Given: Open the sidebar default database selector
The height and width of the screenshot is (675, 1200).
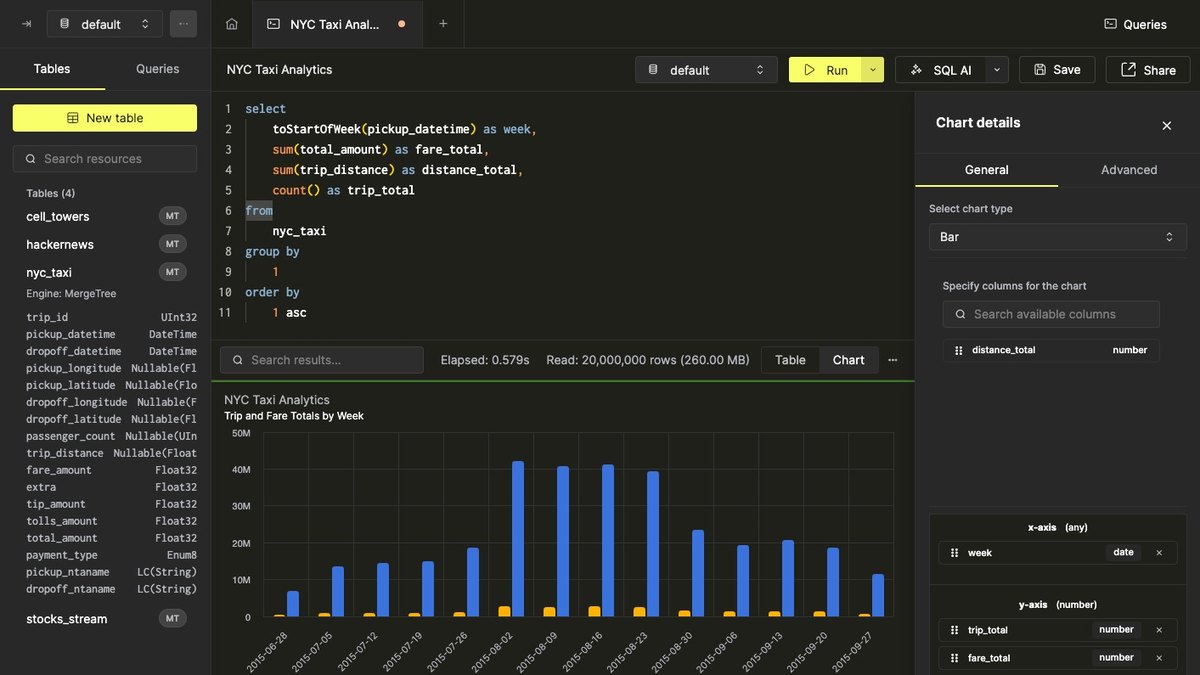Looking at the screenshot, I should (104, 24).
